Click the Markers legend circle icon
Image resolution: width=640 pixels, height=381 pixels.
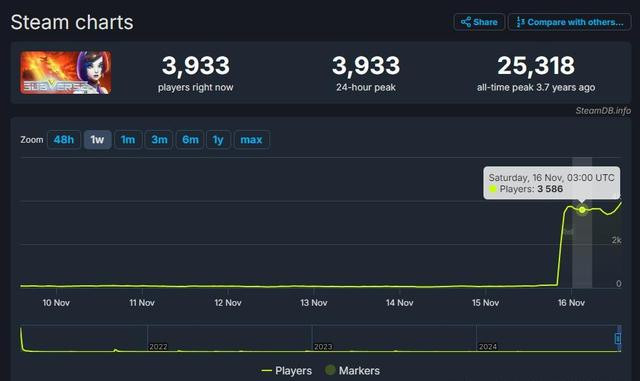[x=330, y=370]
